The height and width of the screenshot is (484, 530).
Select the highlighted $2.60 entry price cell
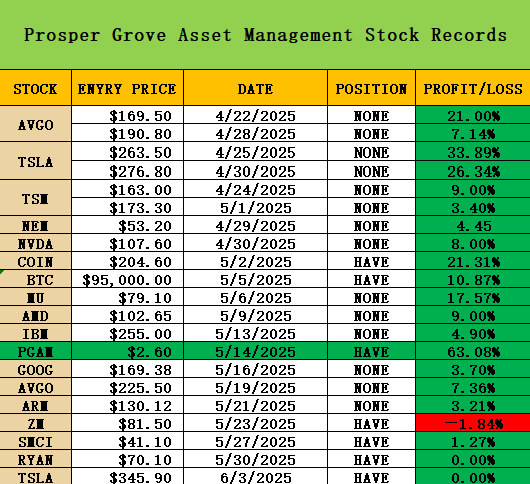tap(127, 351)
